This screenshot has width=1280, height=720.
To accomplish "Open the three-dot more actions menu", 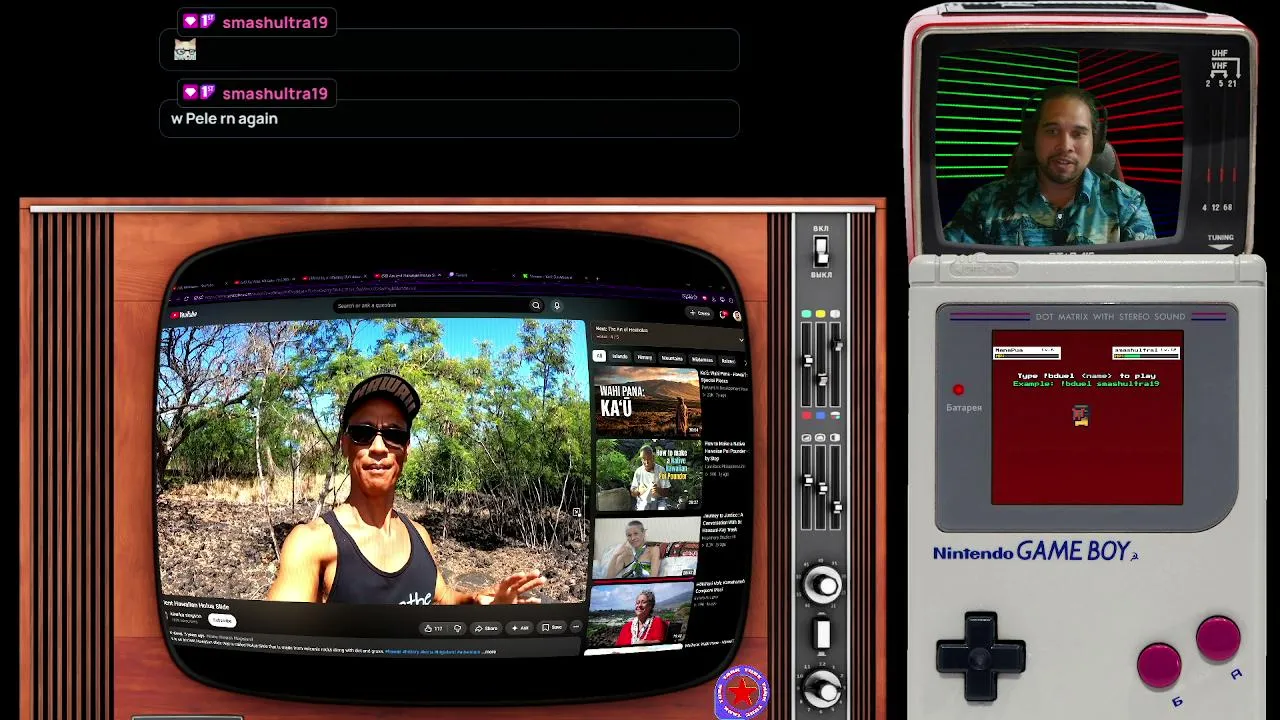I will tap(575, 628).
